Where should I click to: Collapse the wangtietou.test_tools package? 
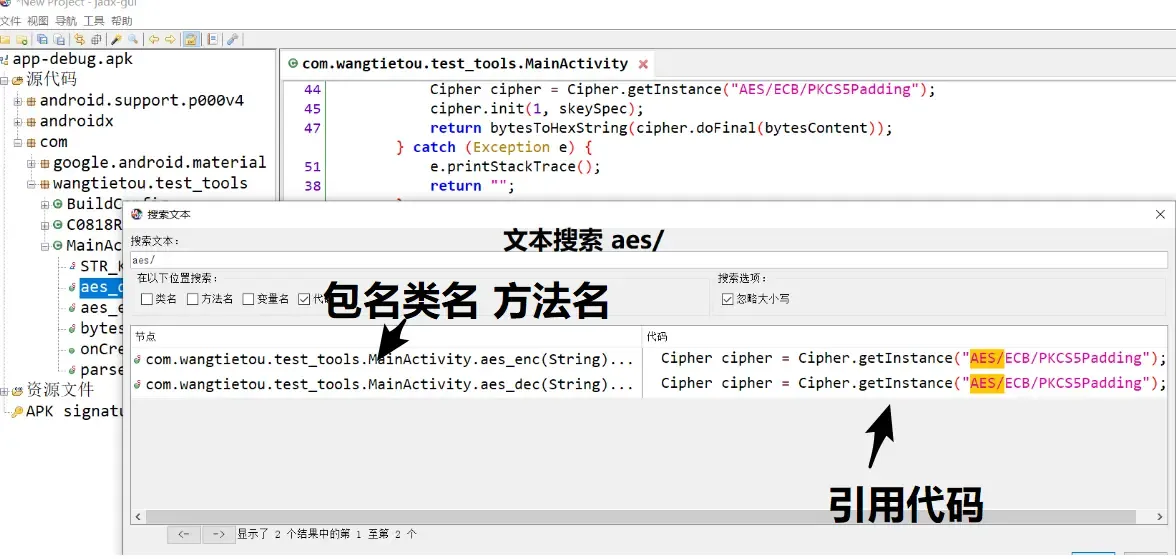[32, 184]
